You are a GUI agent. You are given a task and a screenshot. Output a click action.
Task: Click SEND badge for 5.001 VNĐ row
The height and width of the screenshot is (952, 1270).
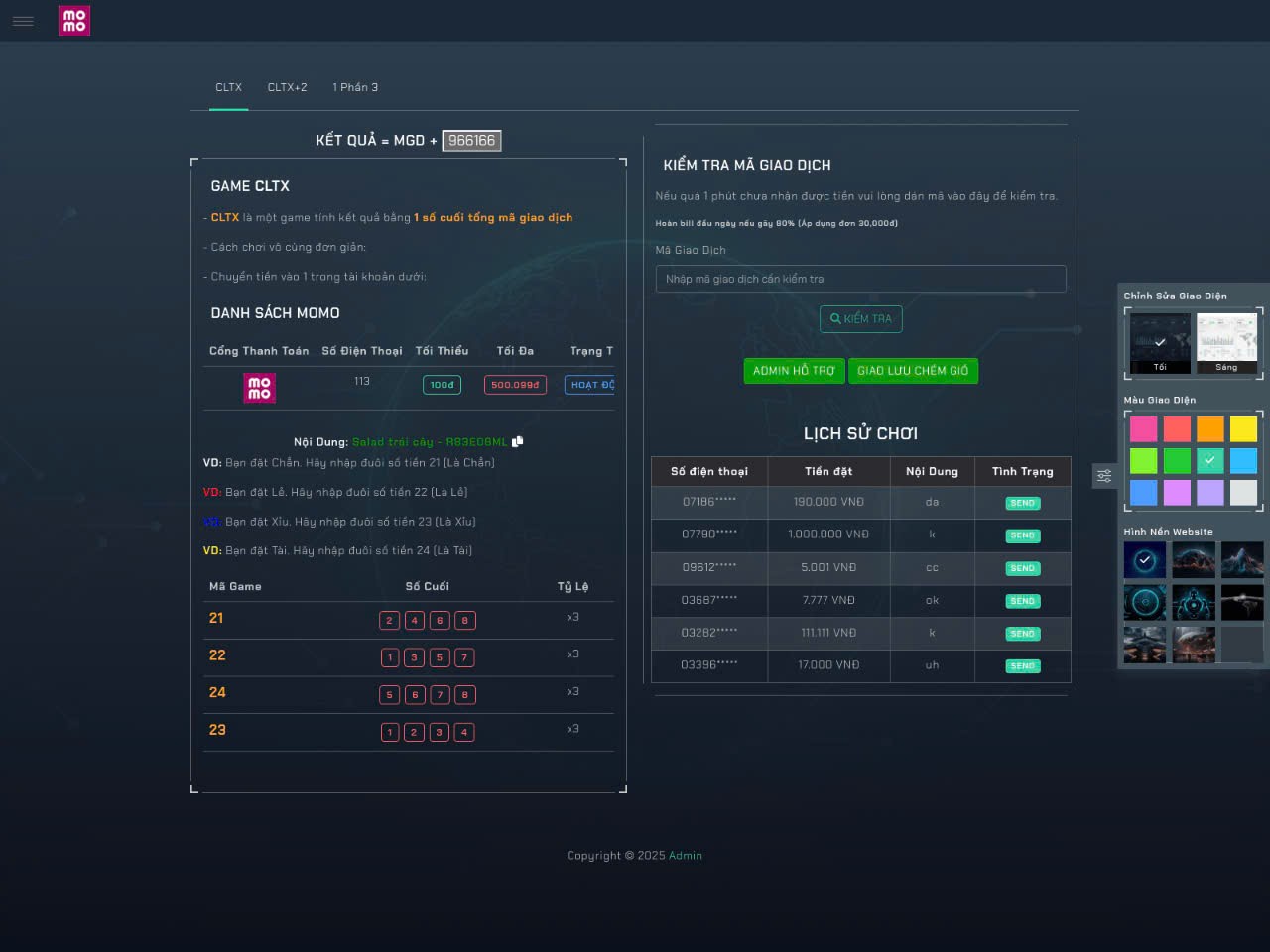pos(1022,568)
